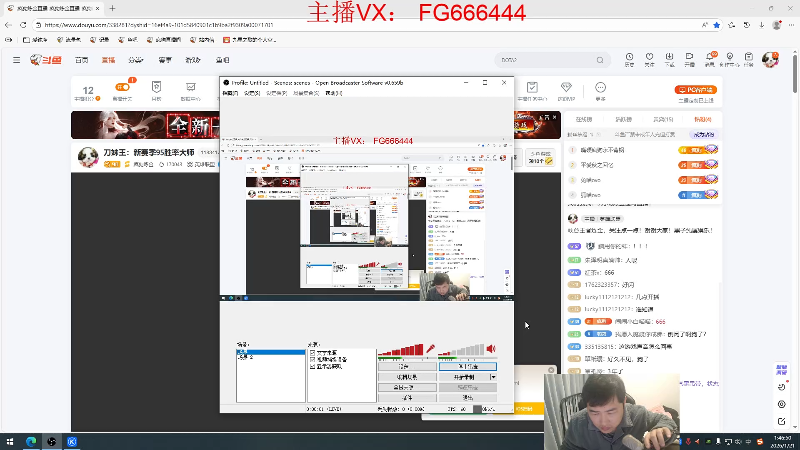
Task: Open the watch history clock icon
Action: click(629, 57)
